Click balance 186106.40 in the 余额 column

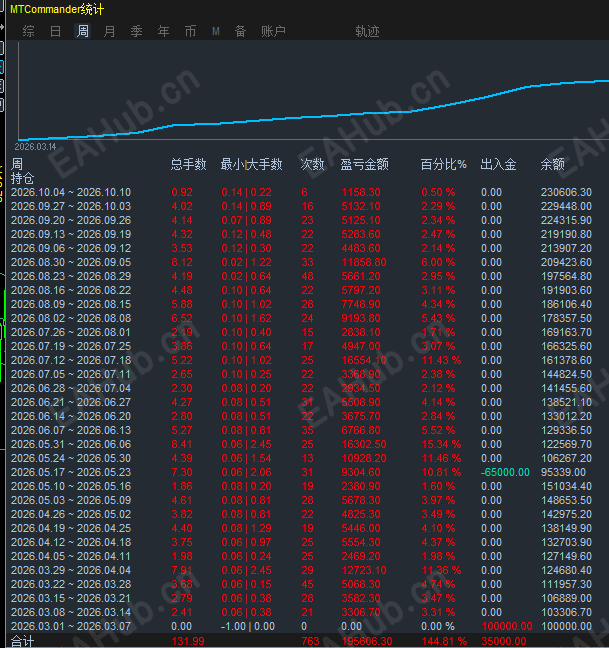[x=566, y=305]
